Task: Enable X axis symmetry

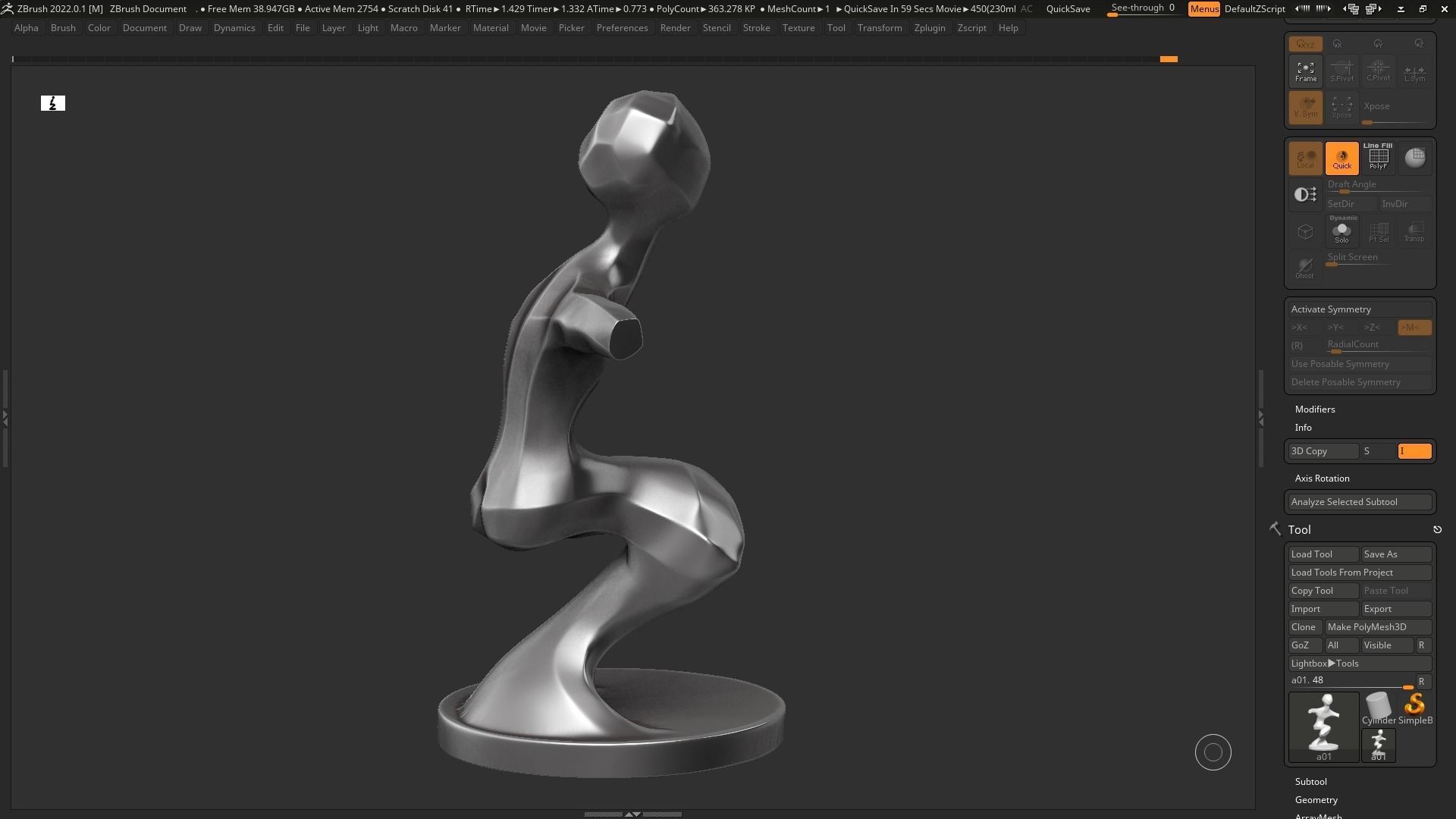Action: click(x=1305, y=328)
